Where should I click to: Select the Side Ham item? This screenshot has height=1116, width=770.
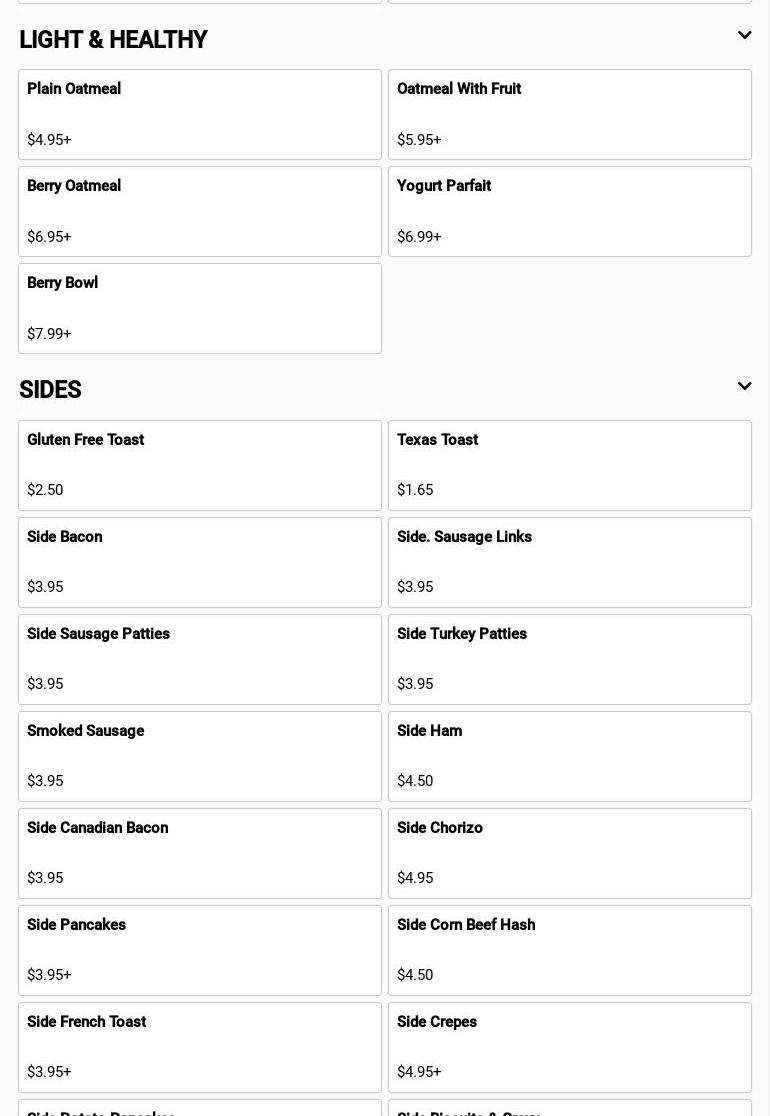(x=569, y=756)
